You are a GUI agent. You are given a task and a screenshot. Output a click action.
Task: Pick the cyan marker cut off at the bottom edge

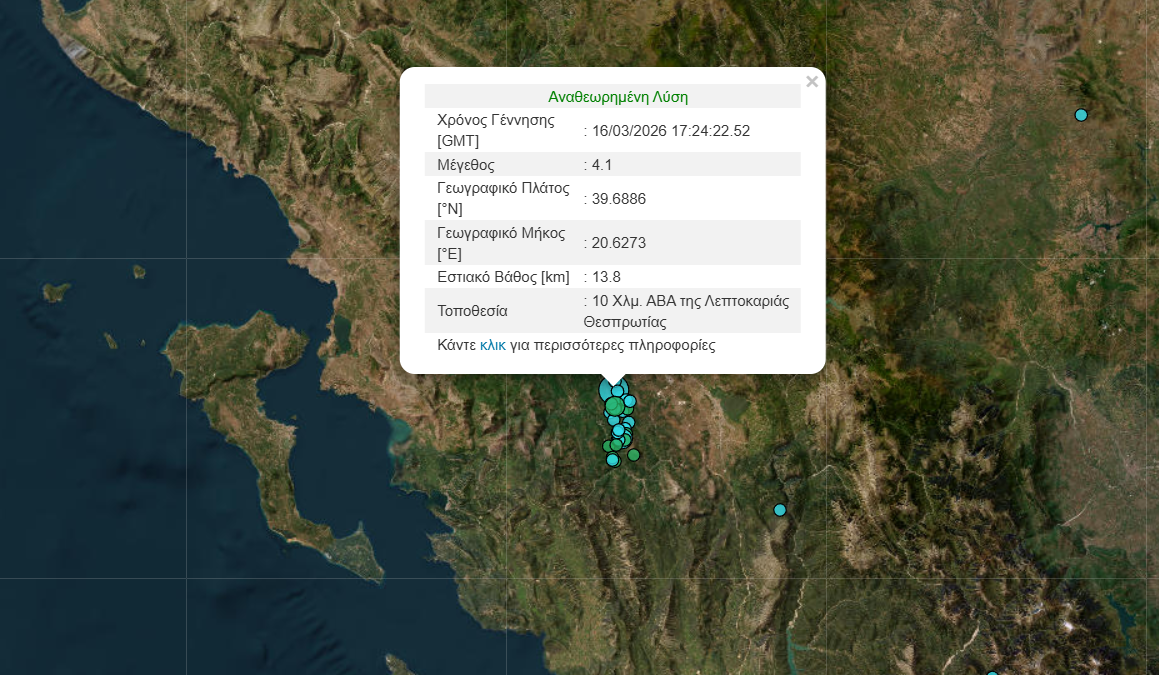[x=992, y=673]
